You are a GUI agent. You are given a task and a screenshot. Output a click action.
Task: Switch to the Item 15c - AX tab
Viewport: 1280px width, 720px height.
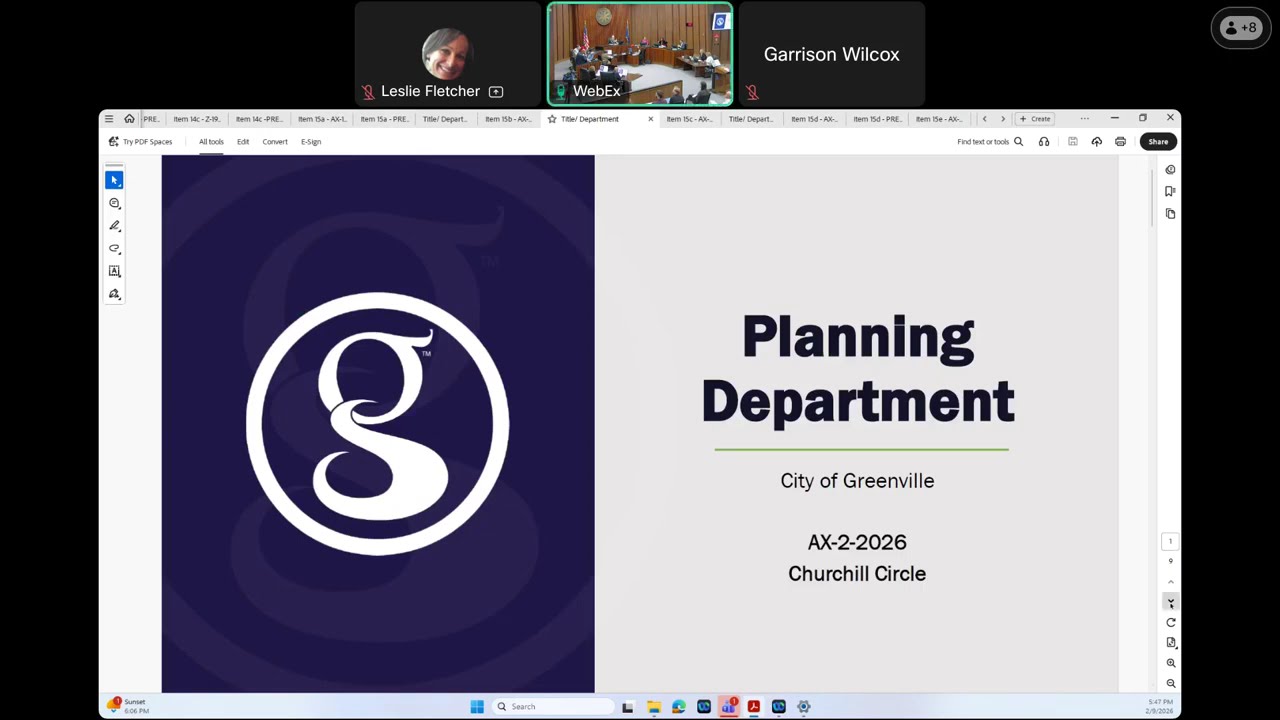click(689, 119)
